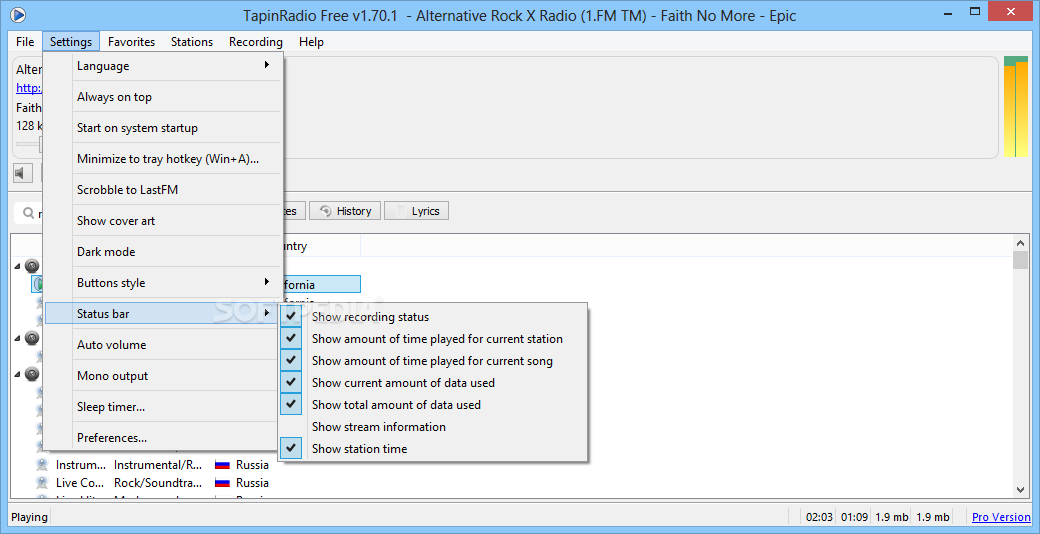Click the Russia flag in Instrumental/R... row
Image resolution: width=1040 pixels, height=534 pixels.
(222, 464)
